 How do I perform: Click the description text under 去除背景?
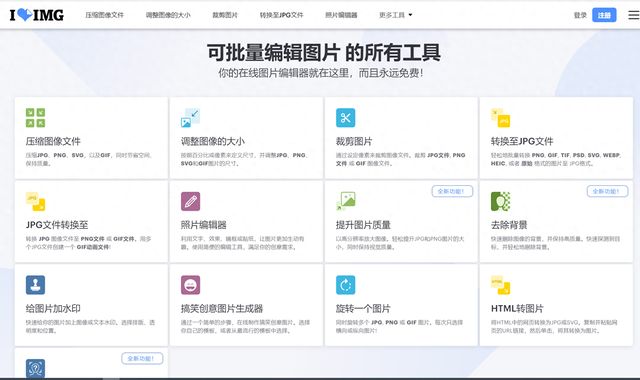click(x=555, y=243)
